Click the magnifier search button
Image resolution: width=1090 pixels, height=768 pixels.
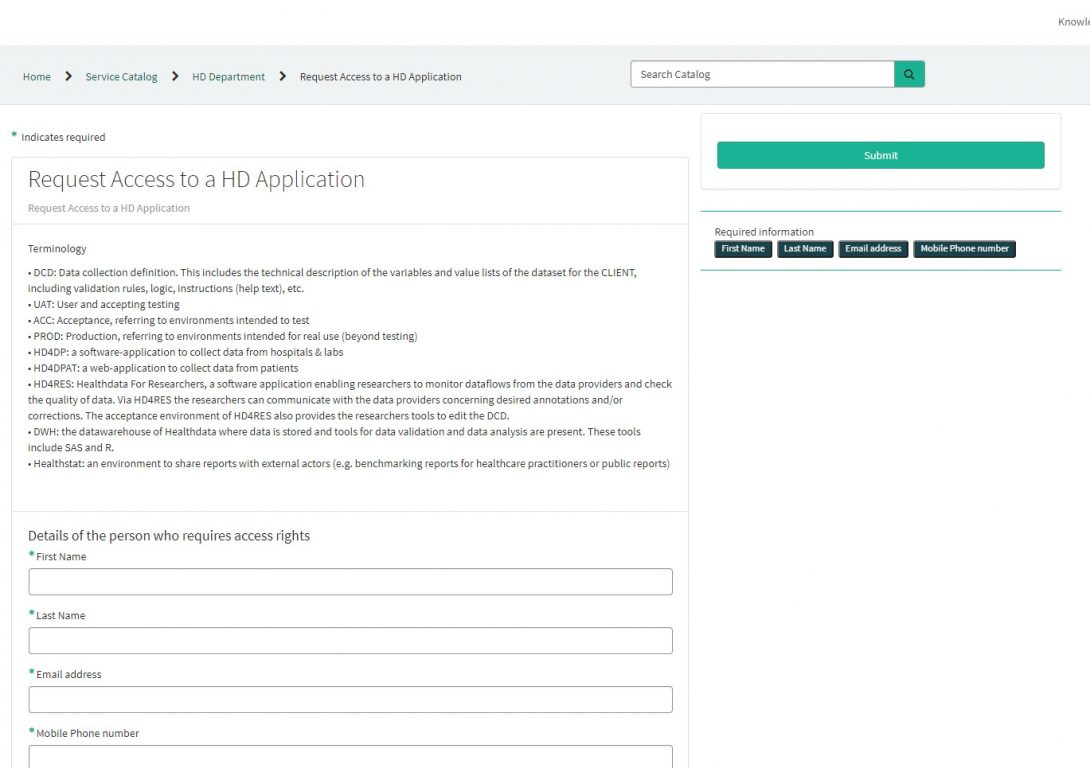tap(909, 75)
